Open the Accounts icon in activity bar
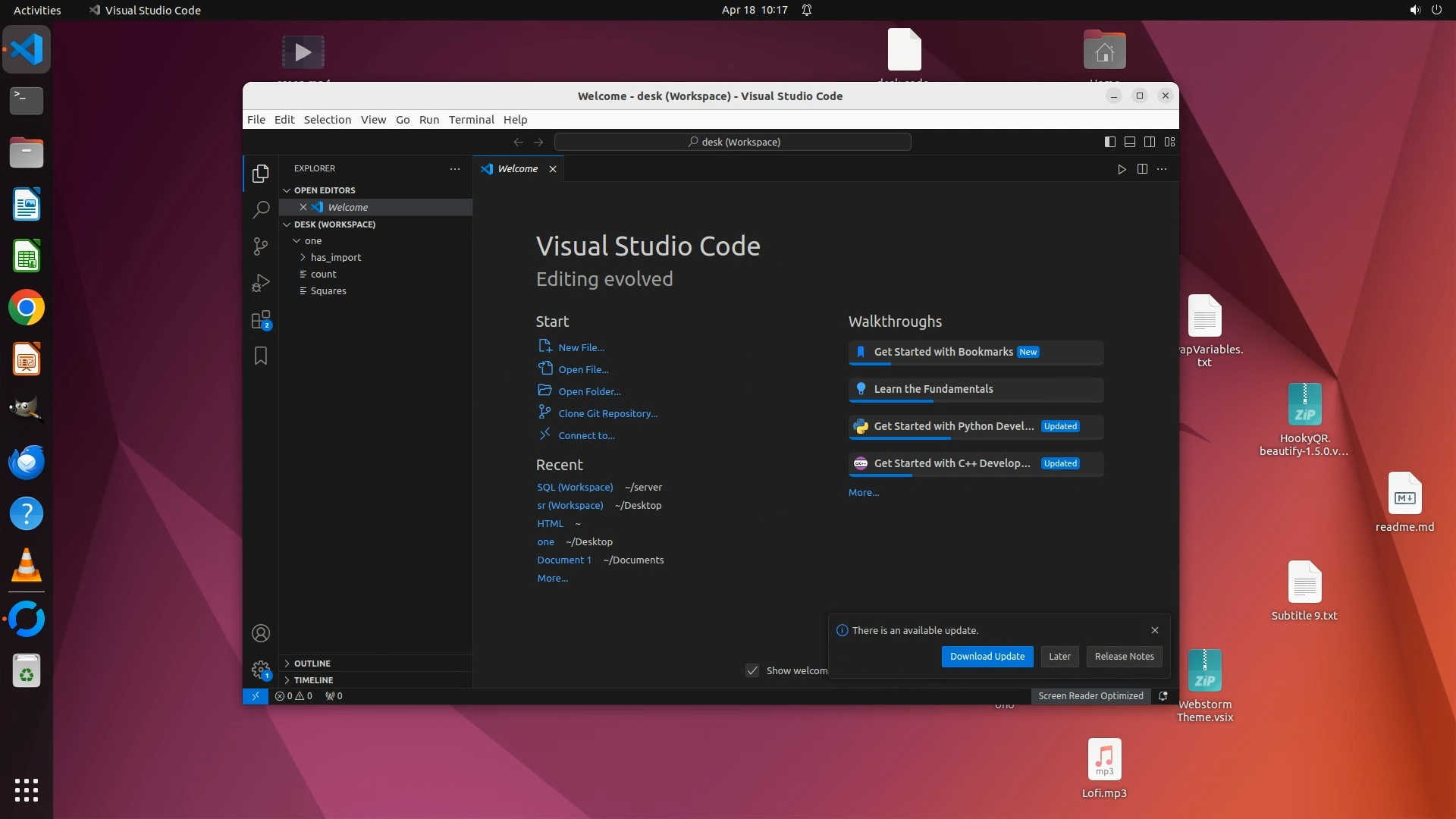The height and width of the screenshot is (819, 1456). [x=261, y=633]
